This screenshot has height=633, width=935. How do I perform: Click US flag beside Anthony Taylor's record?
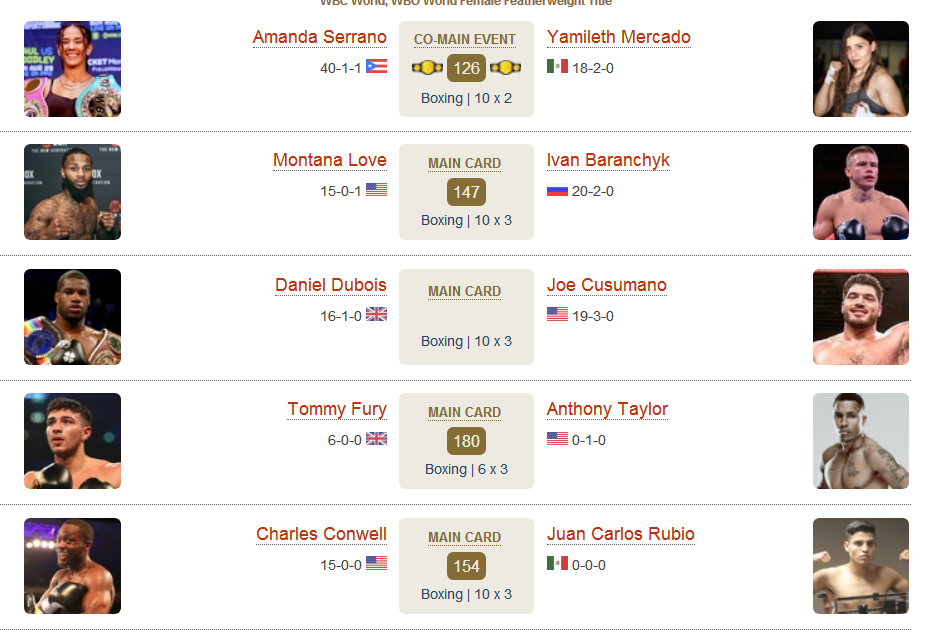[558, 439]
